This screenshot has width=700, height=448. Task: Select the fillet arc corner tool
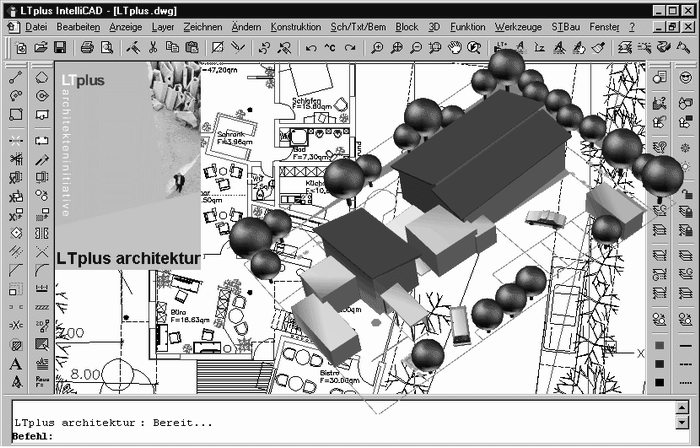(x=42, y=270)
